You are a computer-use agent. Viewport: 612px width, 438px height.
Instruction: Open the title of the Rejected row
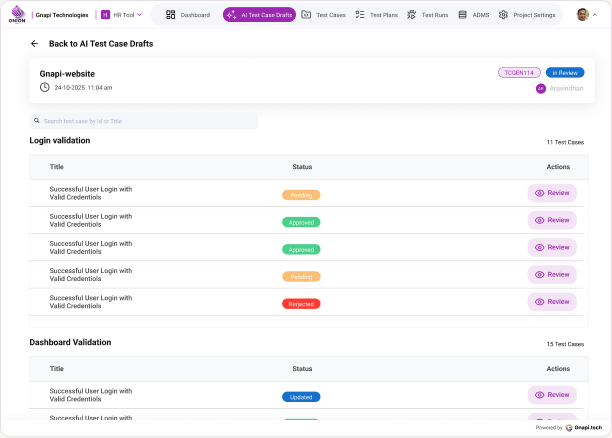click(x=91, y=302)
